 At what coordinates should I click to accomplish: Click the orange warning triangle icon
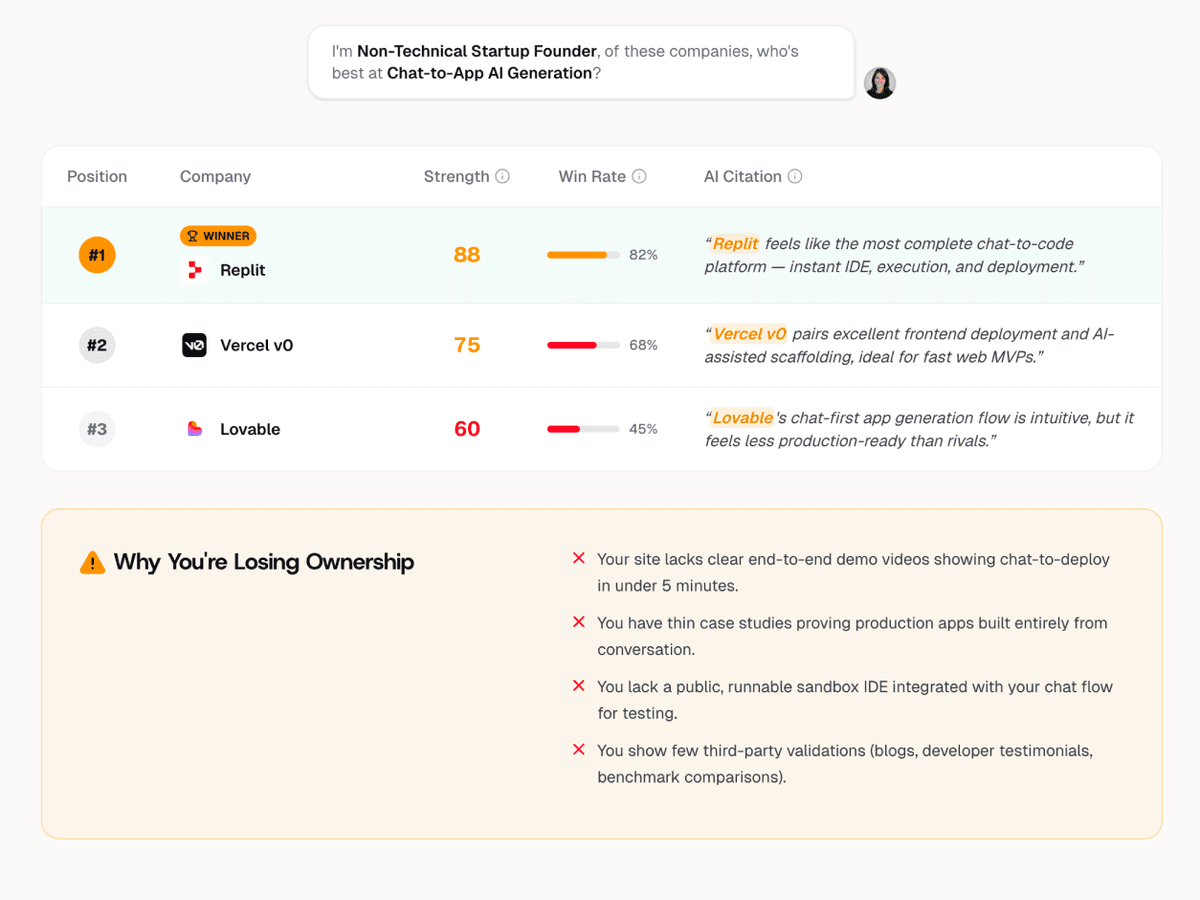click(x=92, y=562)
